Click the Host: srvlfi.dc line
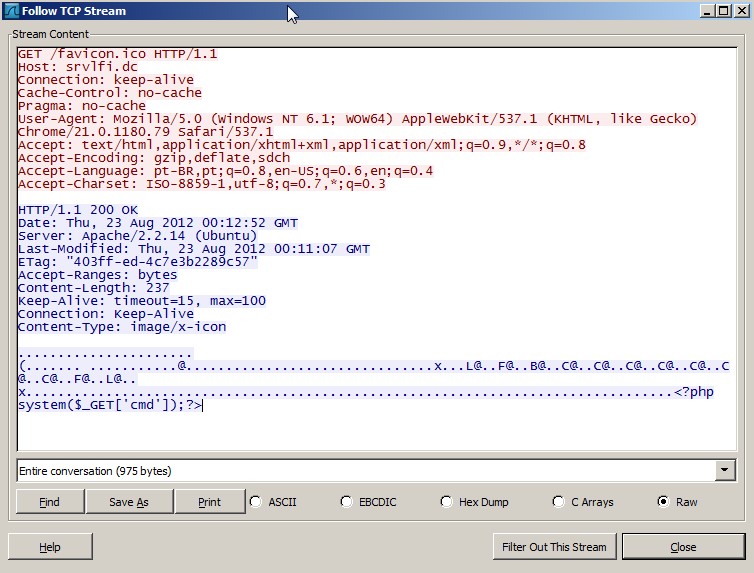This screenshot has width=754, height=573. [x=77, y=67]
